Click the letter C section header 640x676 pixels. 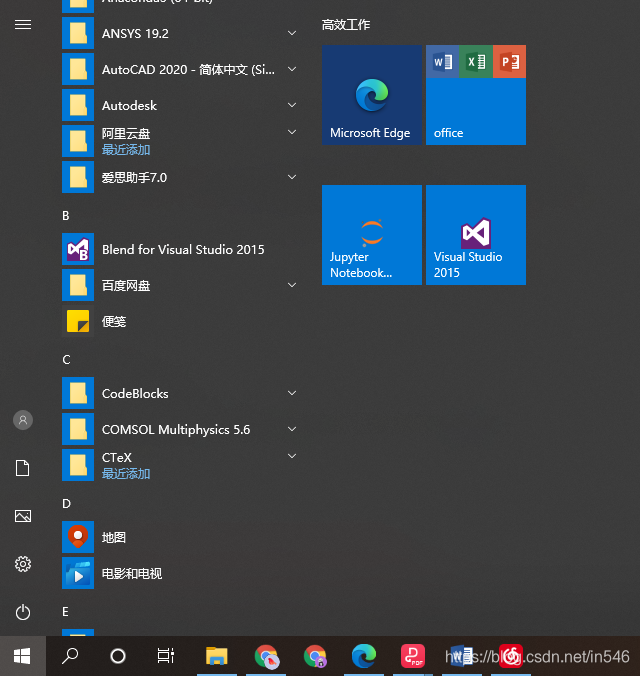[66, 360]
